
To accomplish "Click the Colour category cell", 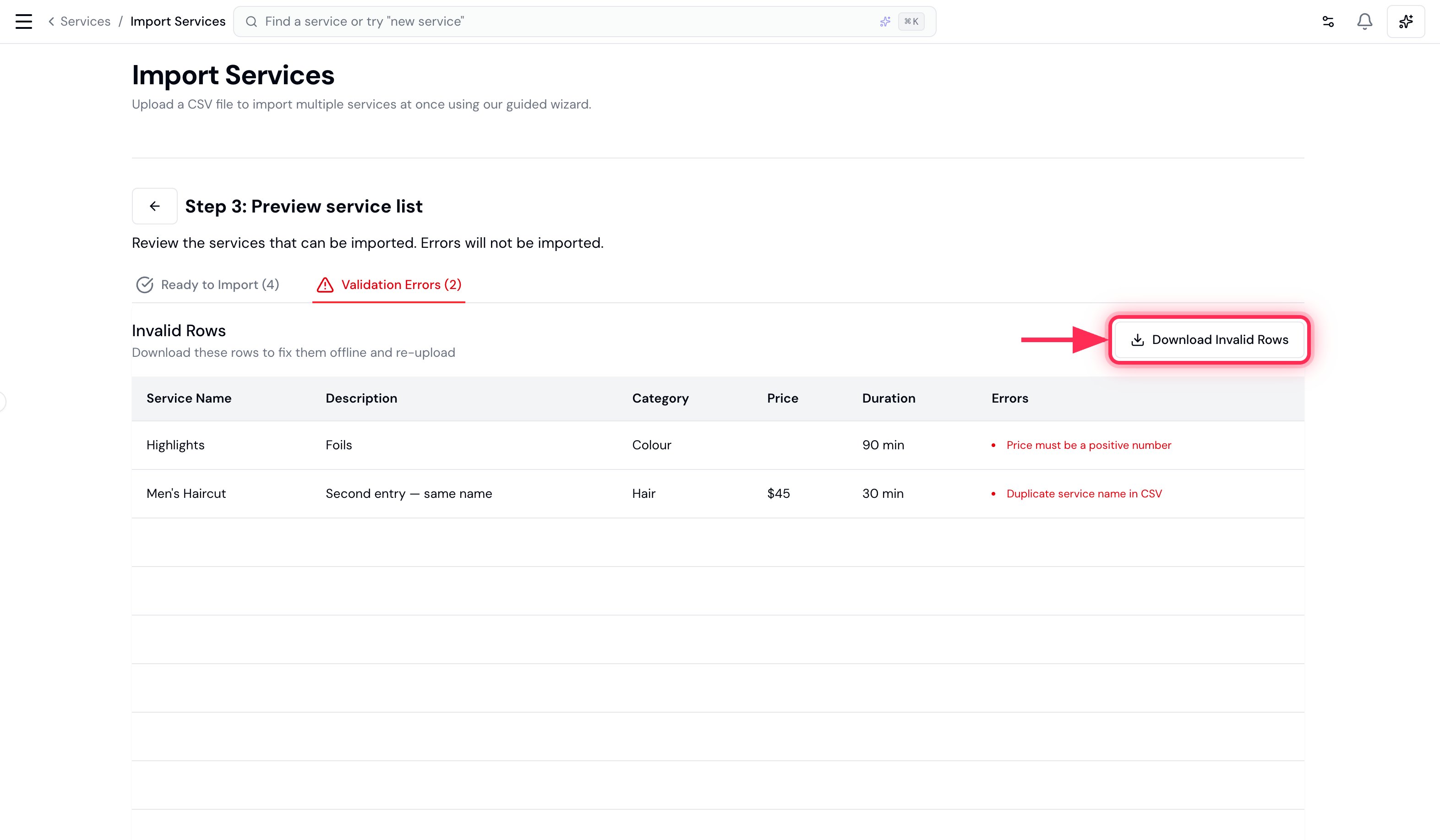I will [x=651, y=445].
